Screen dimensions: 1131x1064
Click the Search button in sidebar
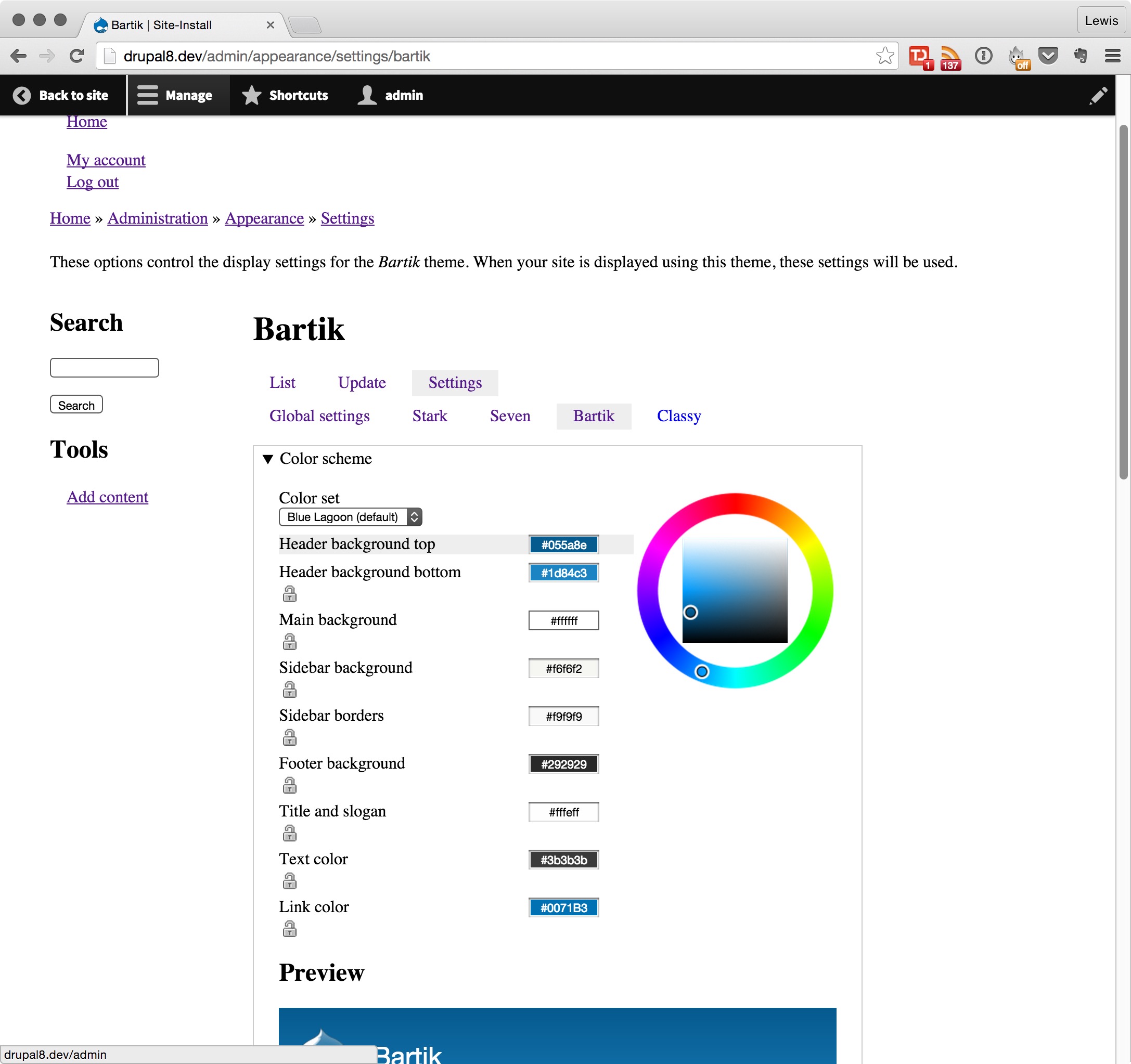click(x=76, y=405)
